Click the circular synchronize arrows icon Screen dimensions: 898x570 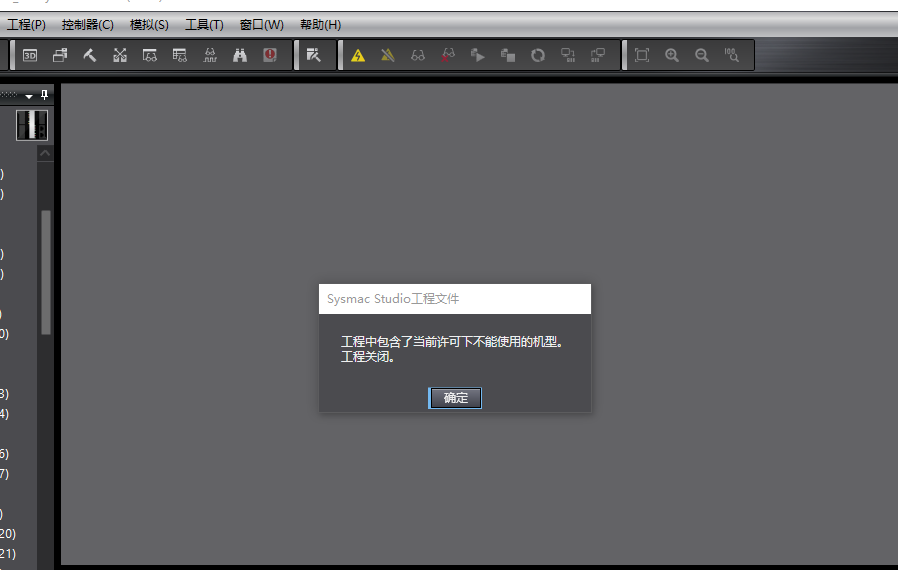538,55
